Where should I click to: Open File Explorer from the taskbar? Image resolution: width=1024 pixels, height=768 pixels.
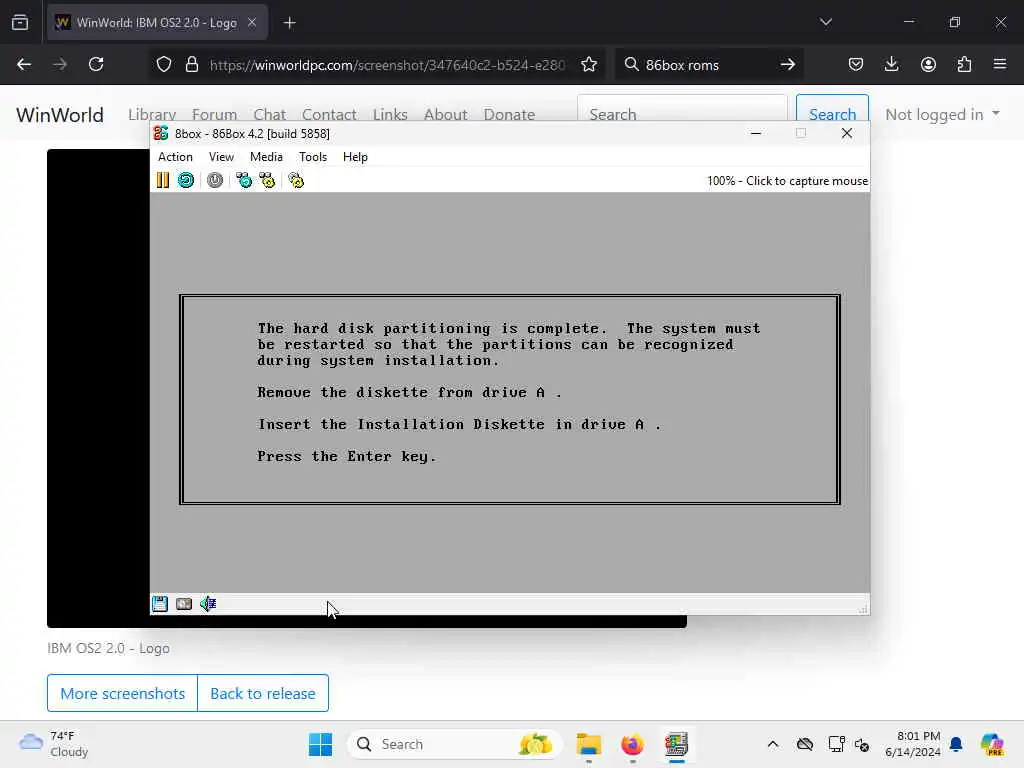point(588,744)
